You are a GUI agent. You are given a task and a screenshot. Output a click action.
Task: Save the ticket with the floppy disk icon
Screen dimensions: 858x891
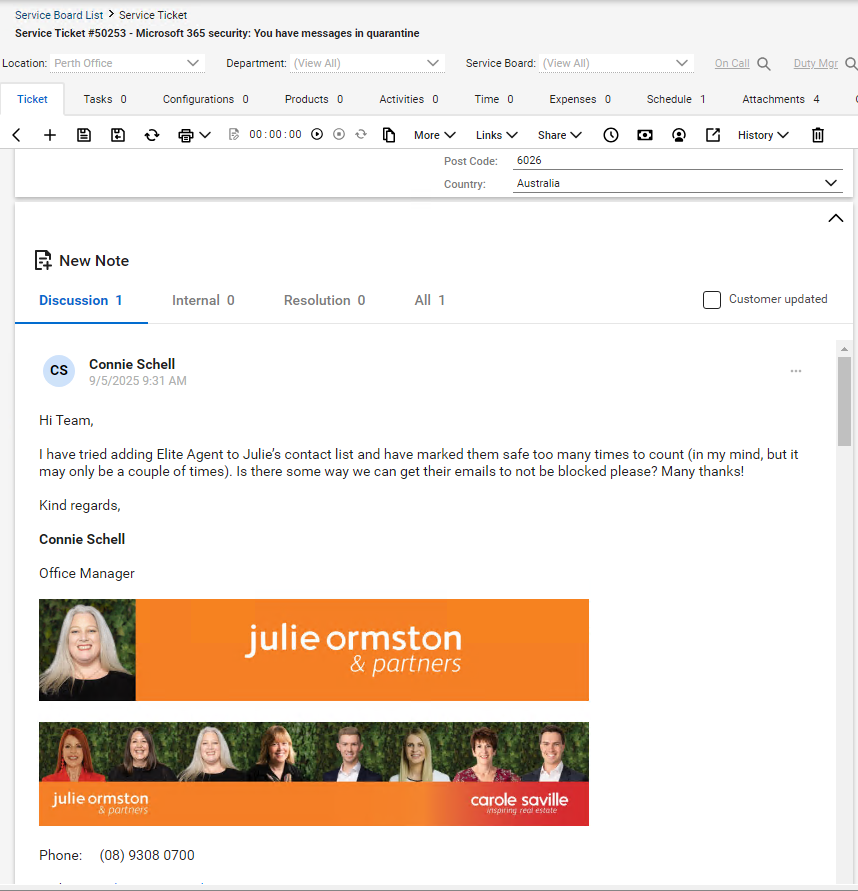pos(84,135)
